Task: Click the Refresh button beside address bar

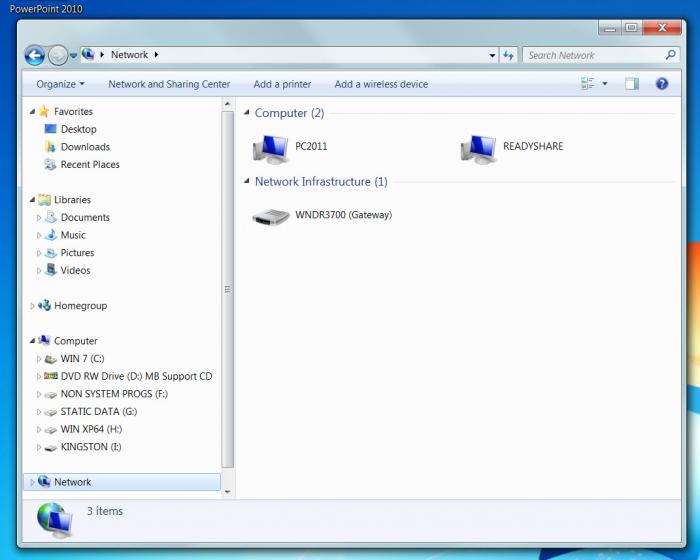Action: click(x=508, y=56)
